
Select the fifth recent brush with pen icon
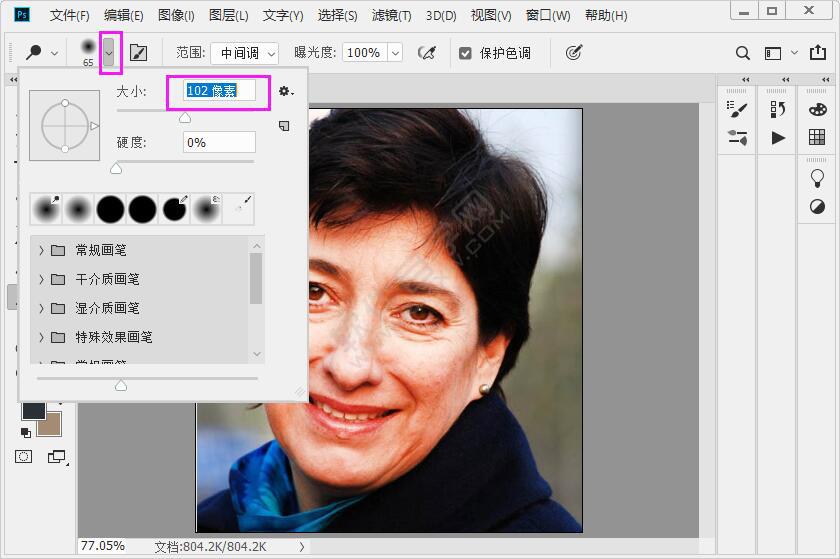(174, 208)
